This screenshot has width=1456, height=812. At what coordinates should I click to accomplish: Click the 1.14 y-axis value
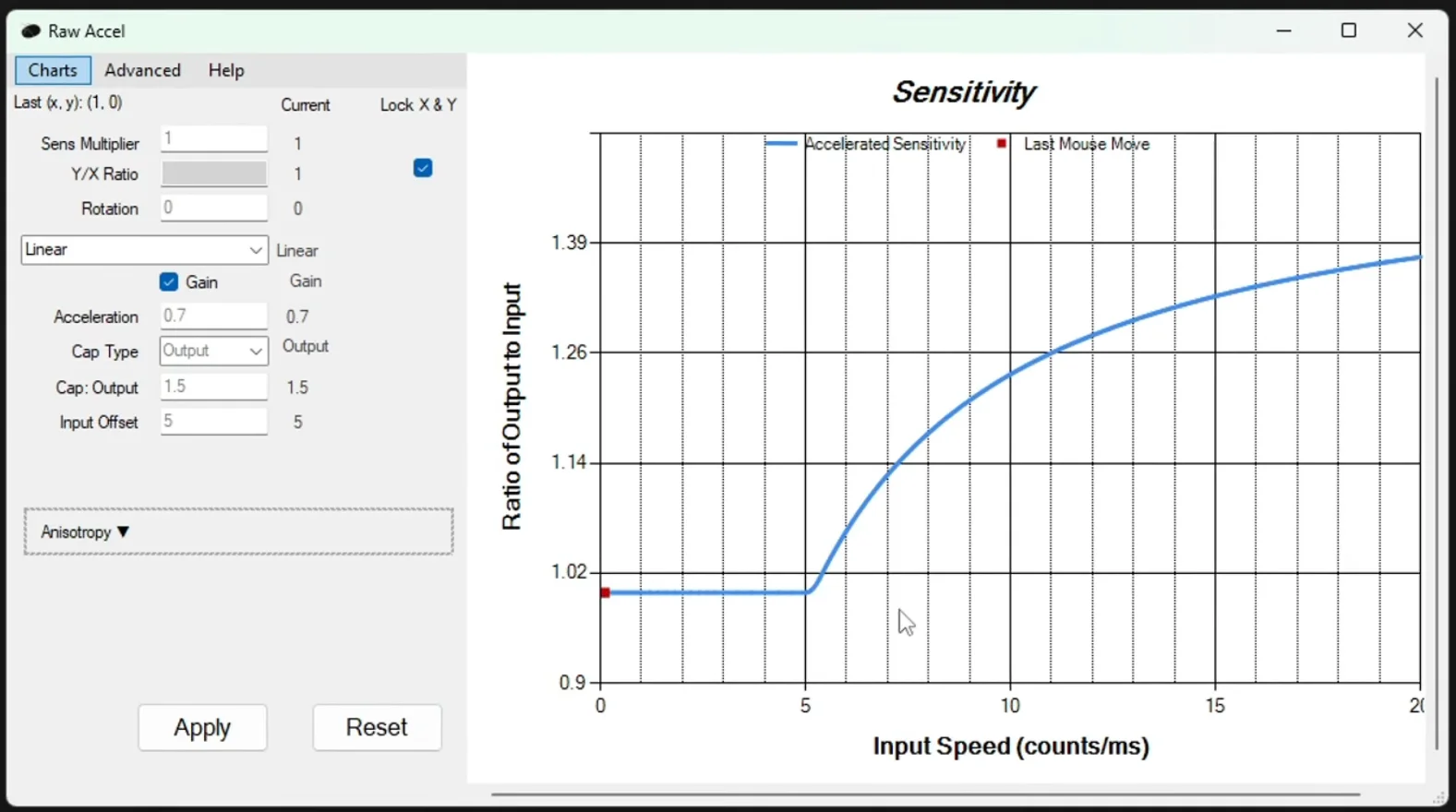click(569, 462)
